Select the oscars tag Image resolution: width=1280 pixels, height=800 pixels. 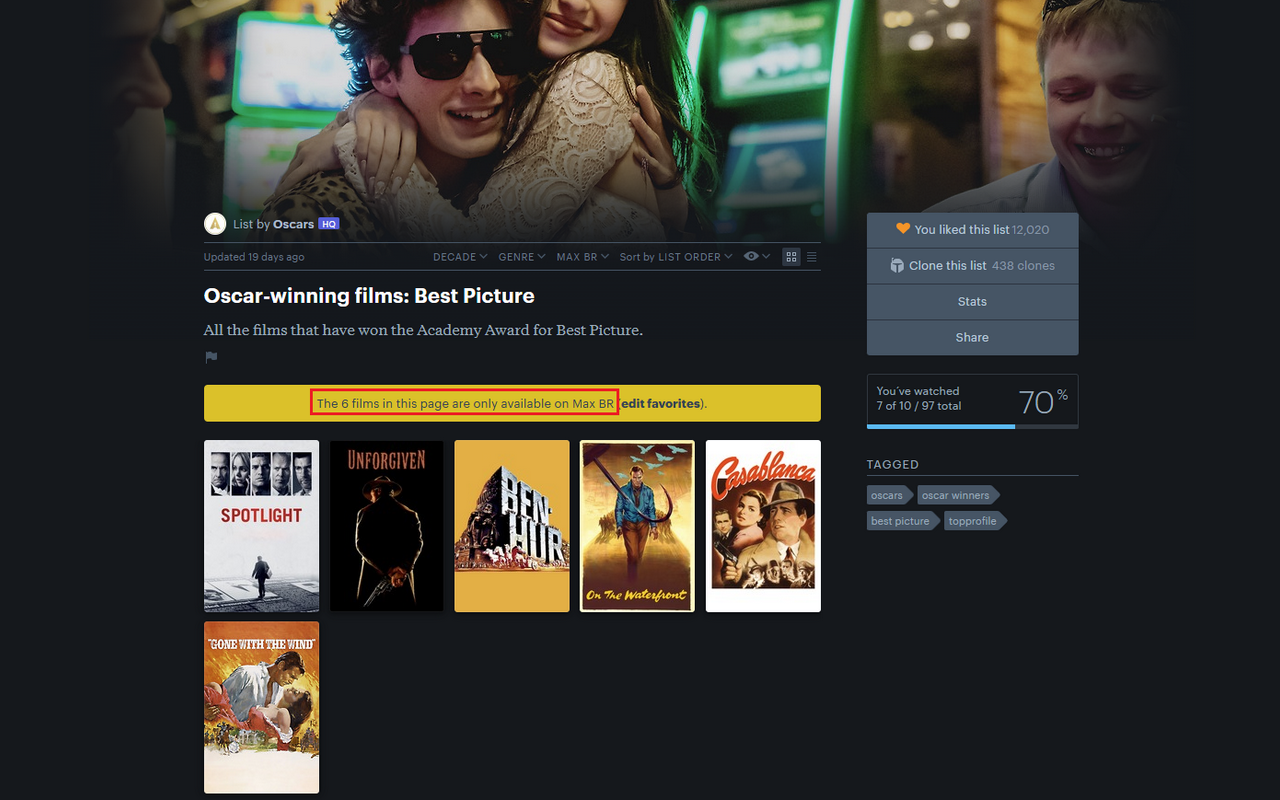888,495
